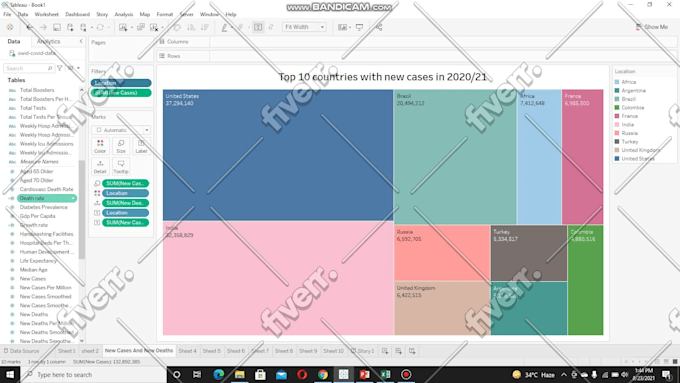Select the India treemap tile
Viewport: 680px width, 383px height.
(278, 278)
